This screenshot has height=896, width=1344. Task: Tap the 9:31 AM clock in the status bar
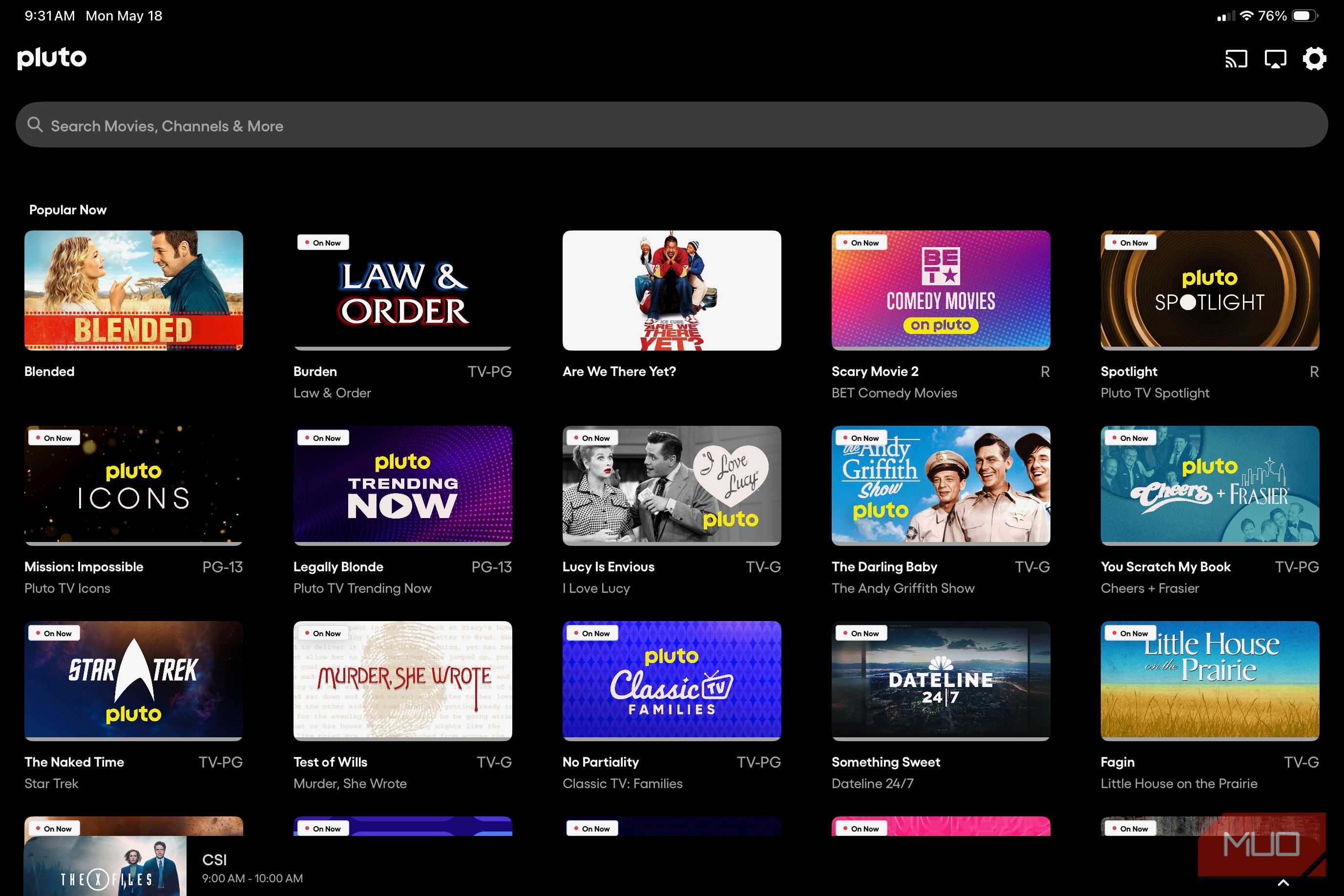pos(50,16)
